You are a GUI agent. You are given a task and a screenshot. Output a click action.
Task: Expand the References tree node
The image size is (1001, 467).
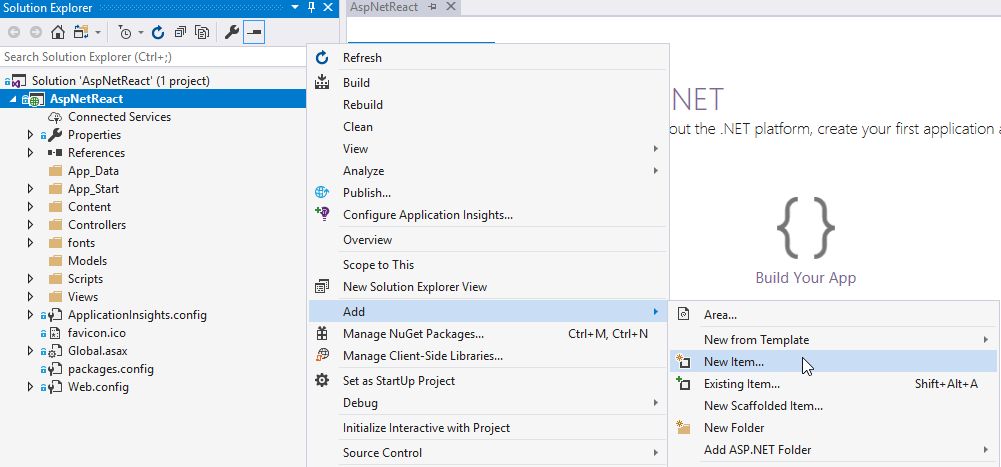[31, 153]
